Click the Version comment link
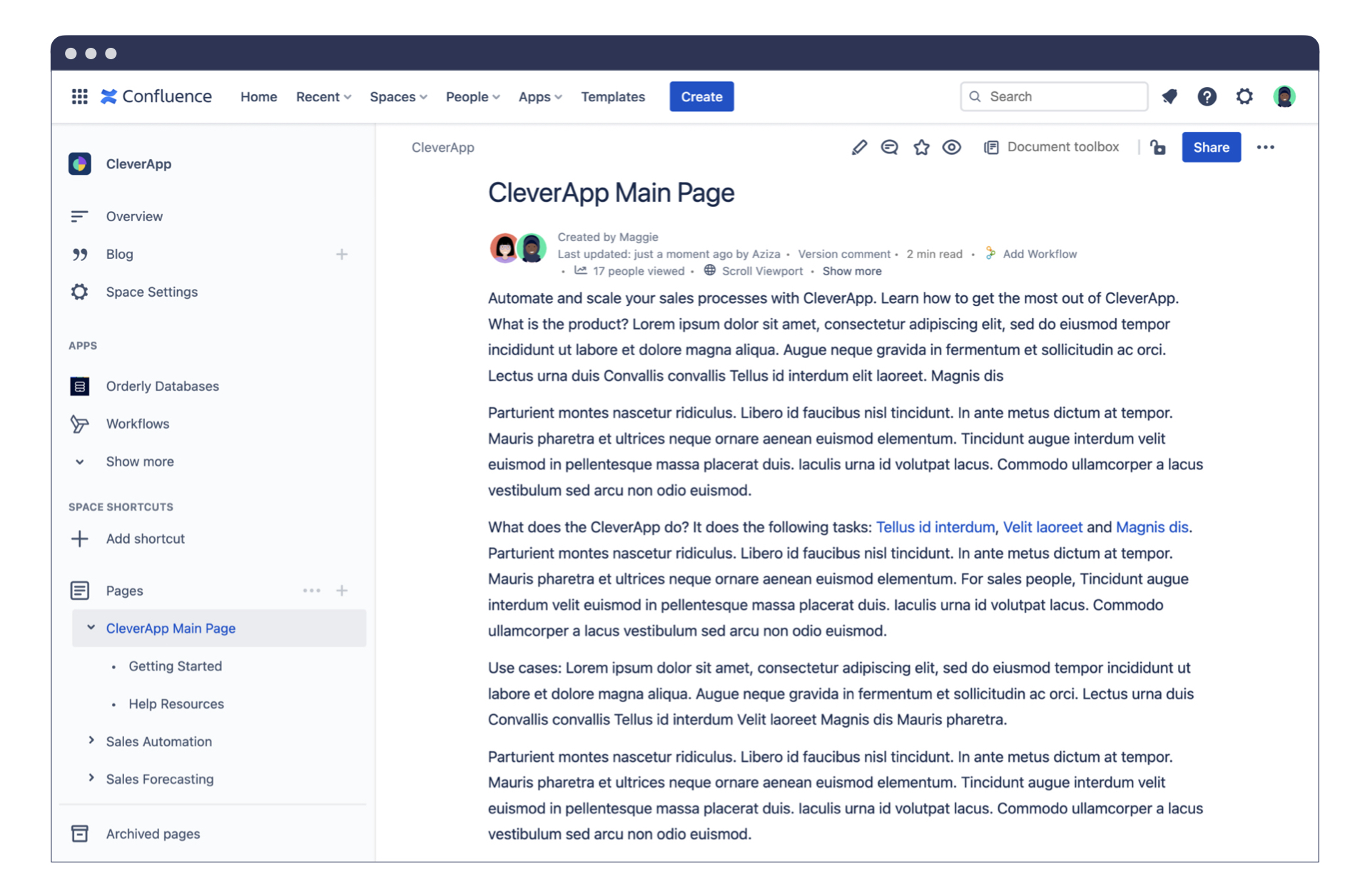This screenshot has height=896, width=1370. point(844,254)
